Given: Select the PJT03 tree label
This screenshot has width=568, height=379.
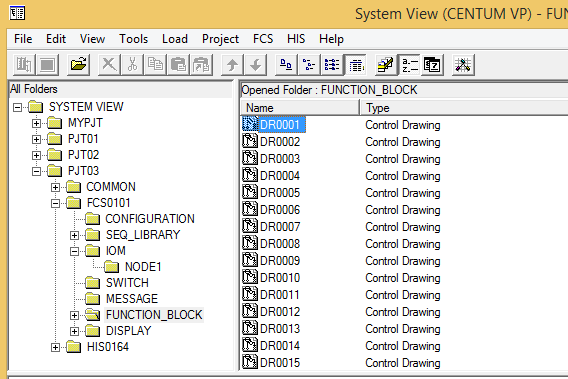Looking at the screenshot, I should click(83, 171).
